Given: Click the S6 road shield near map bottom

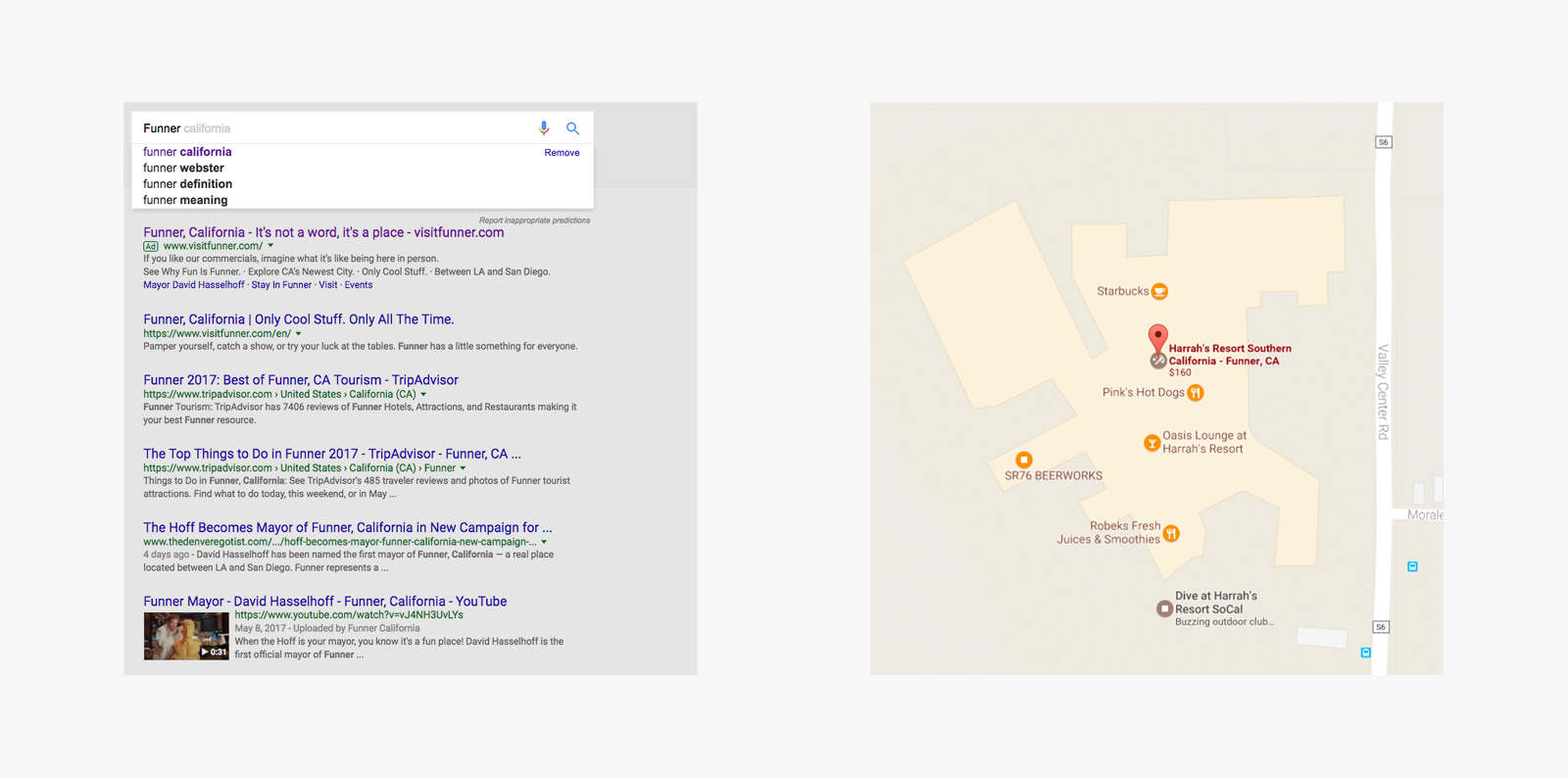Looking at the screenshot, I should pyautogui.click(x=1381, y=627).
